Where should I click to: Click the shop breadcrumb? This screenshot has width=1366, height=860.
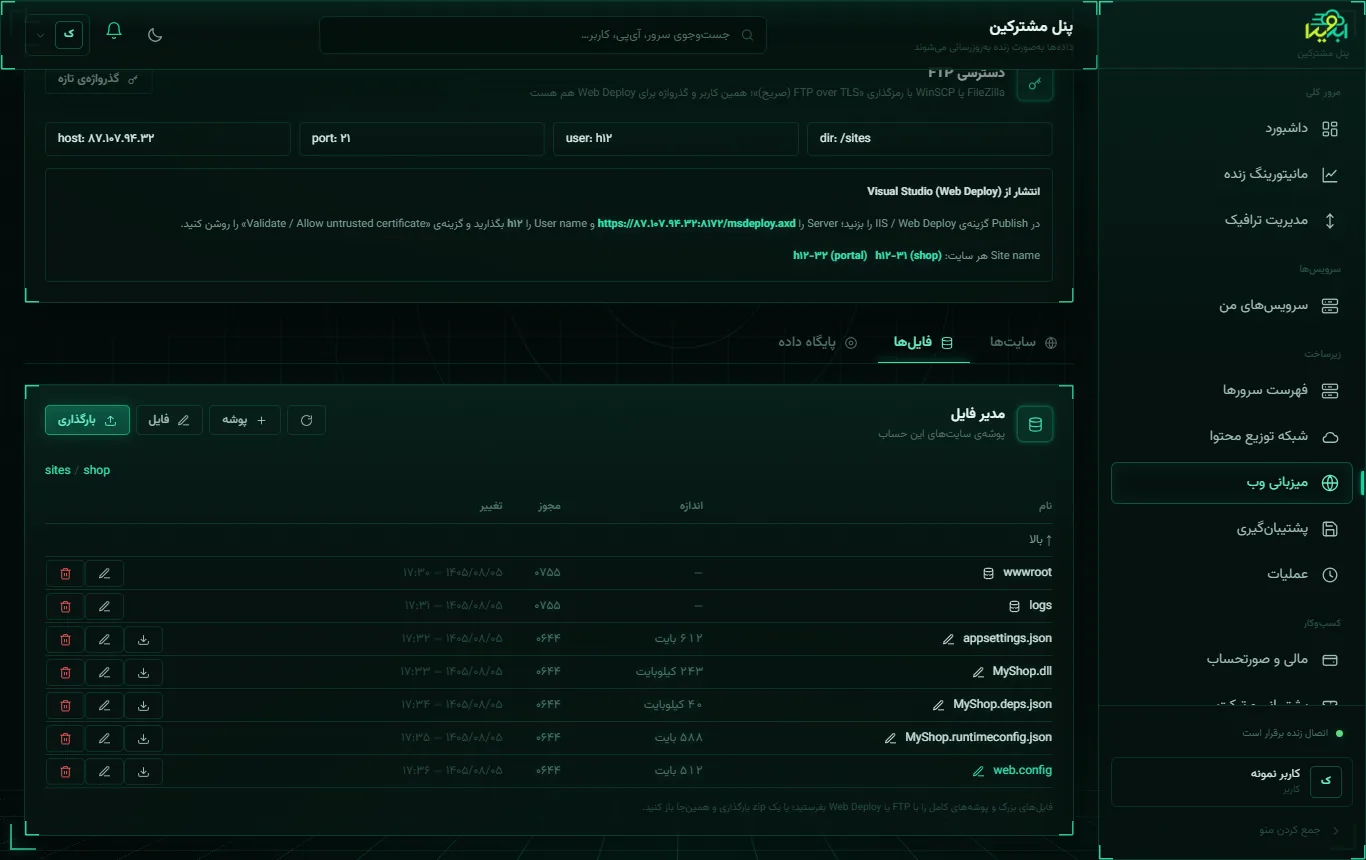[97, 470]
